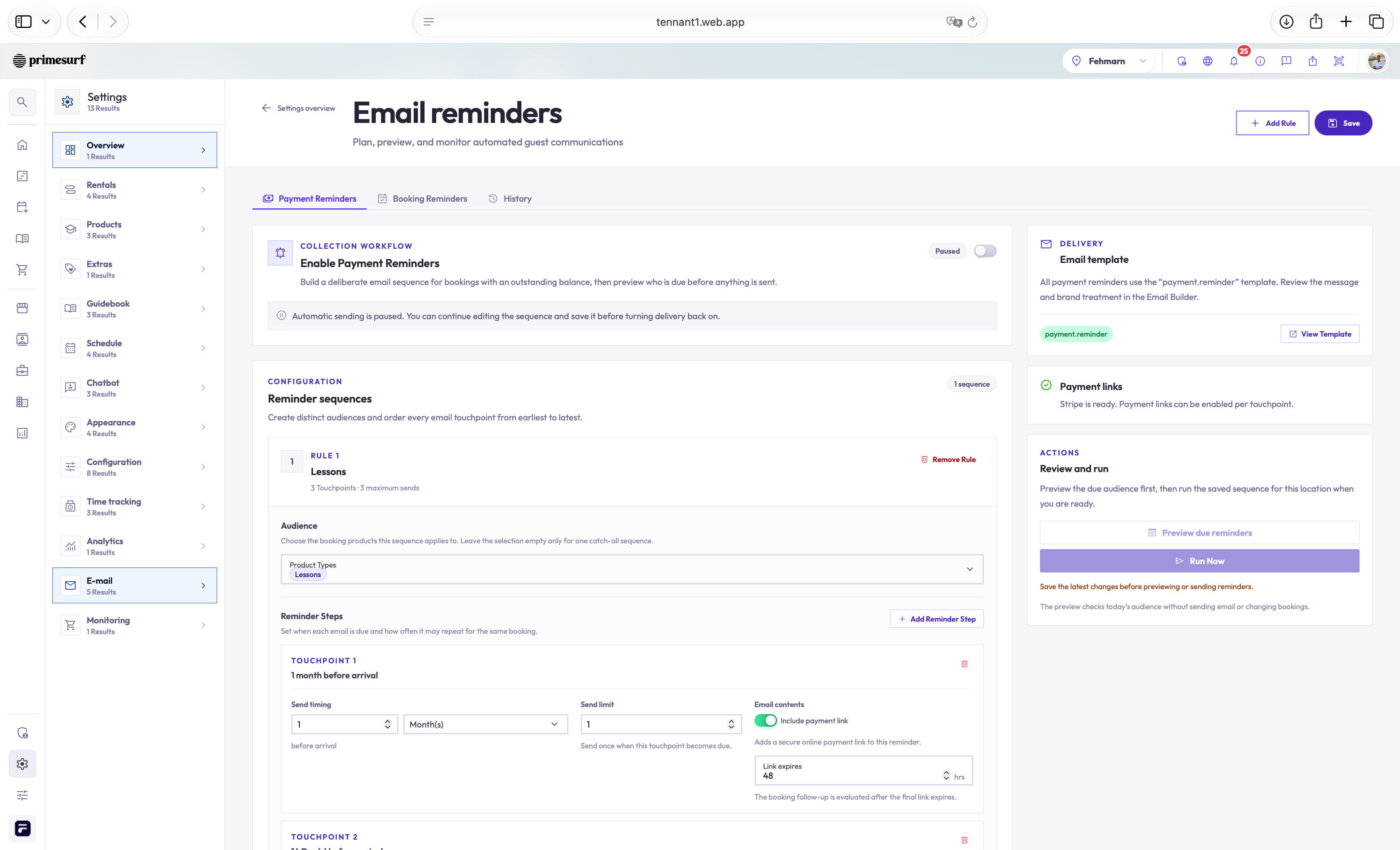Click the Save button

[x=1343, y=123]
